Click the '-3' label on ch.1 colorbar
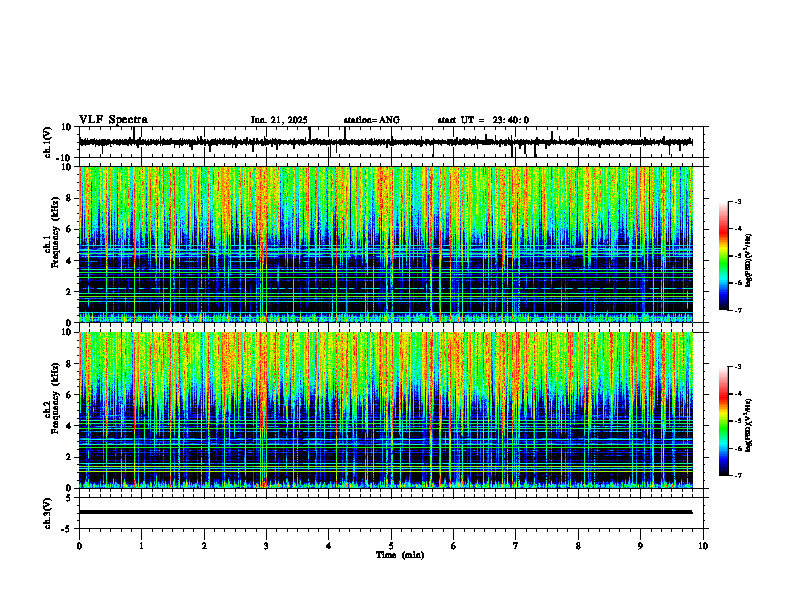792x612 pixels. [x=738, y=202]
